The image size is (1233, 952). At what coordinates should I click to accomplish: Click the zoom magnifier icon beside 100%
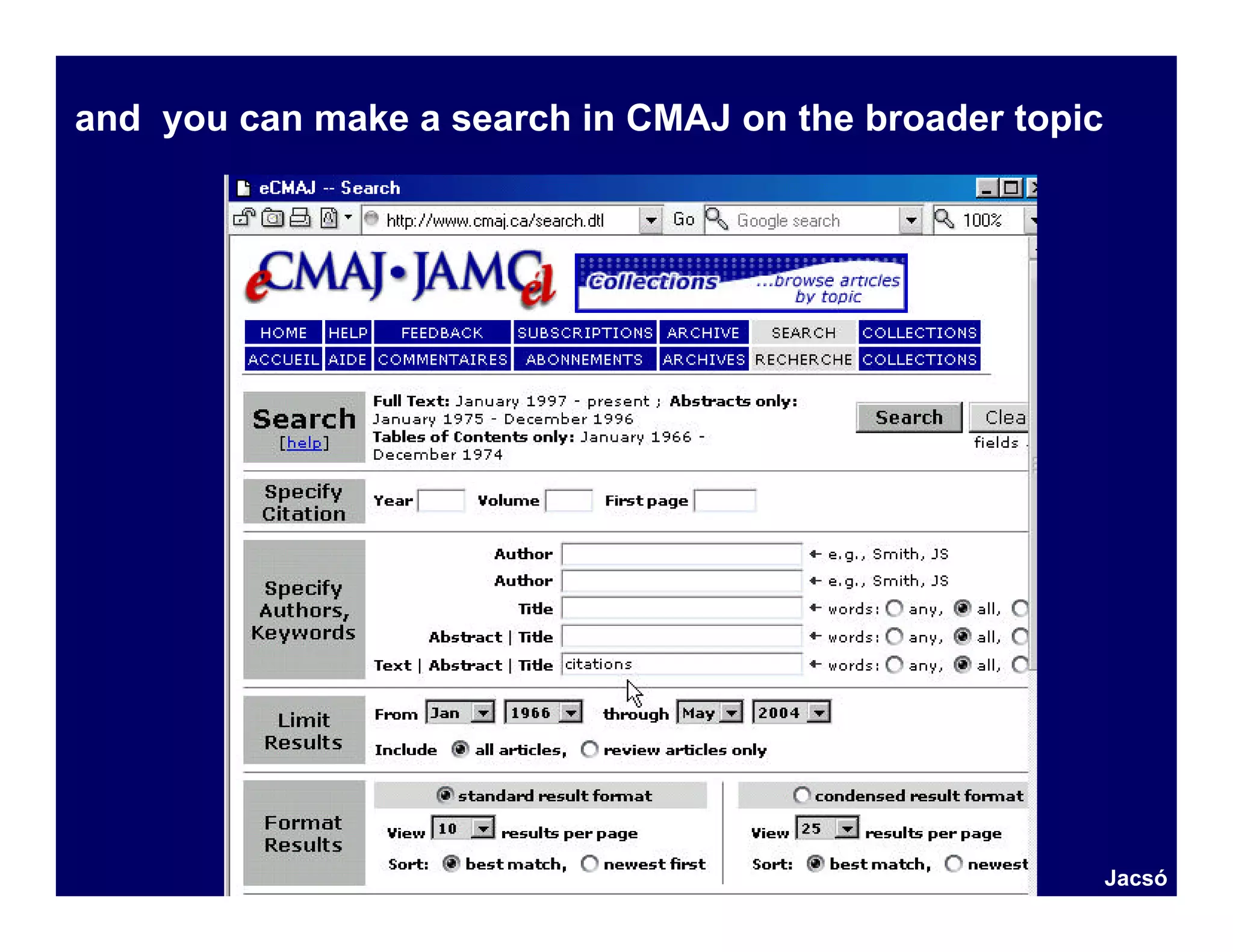coord(943,219)
